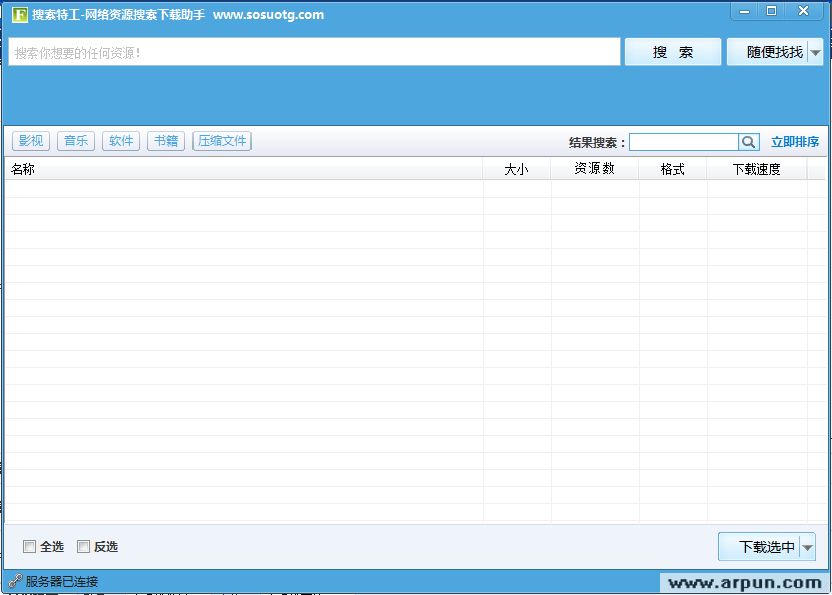
Task: Select the 压缩文件 category filter
Action: click(221, 140)
